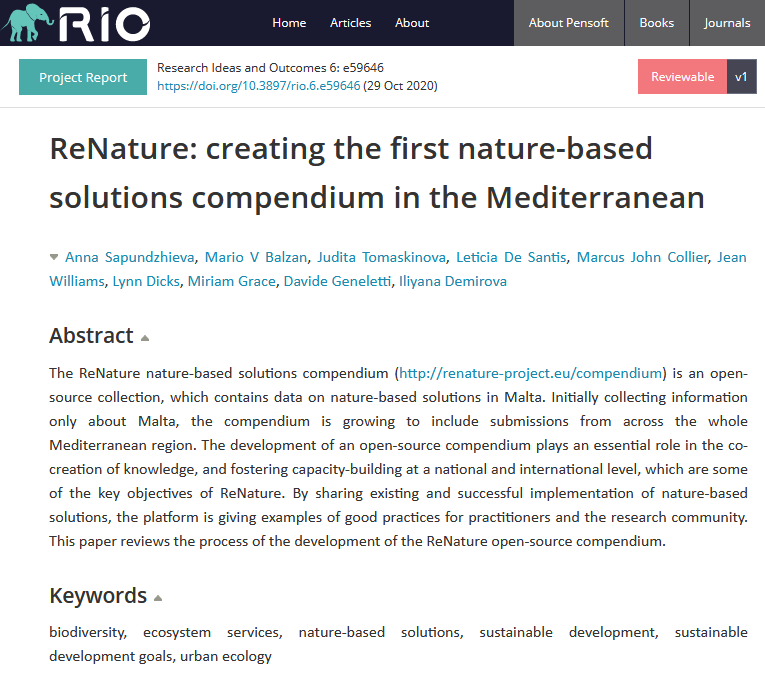Open the Books tab
The height and width of the screenshot is (683, 765).
click(657, 23)
